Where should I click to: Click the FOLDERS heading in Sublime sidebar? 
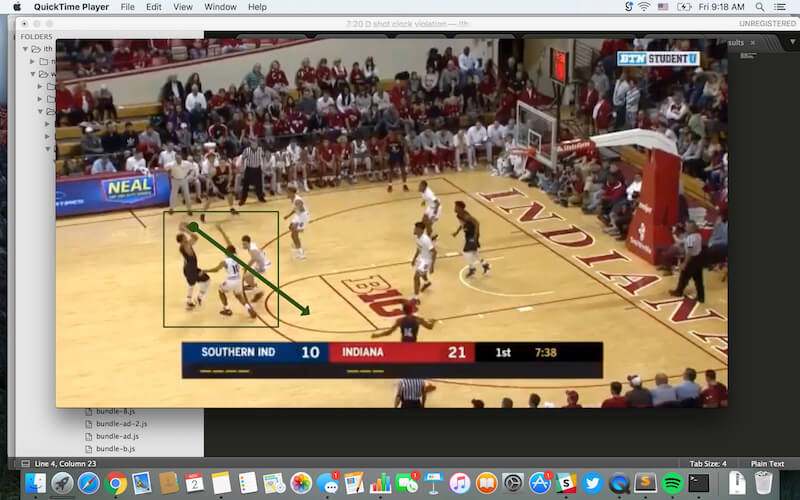[x=36, y=37]
